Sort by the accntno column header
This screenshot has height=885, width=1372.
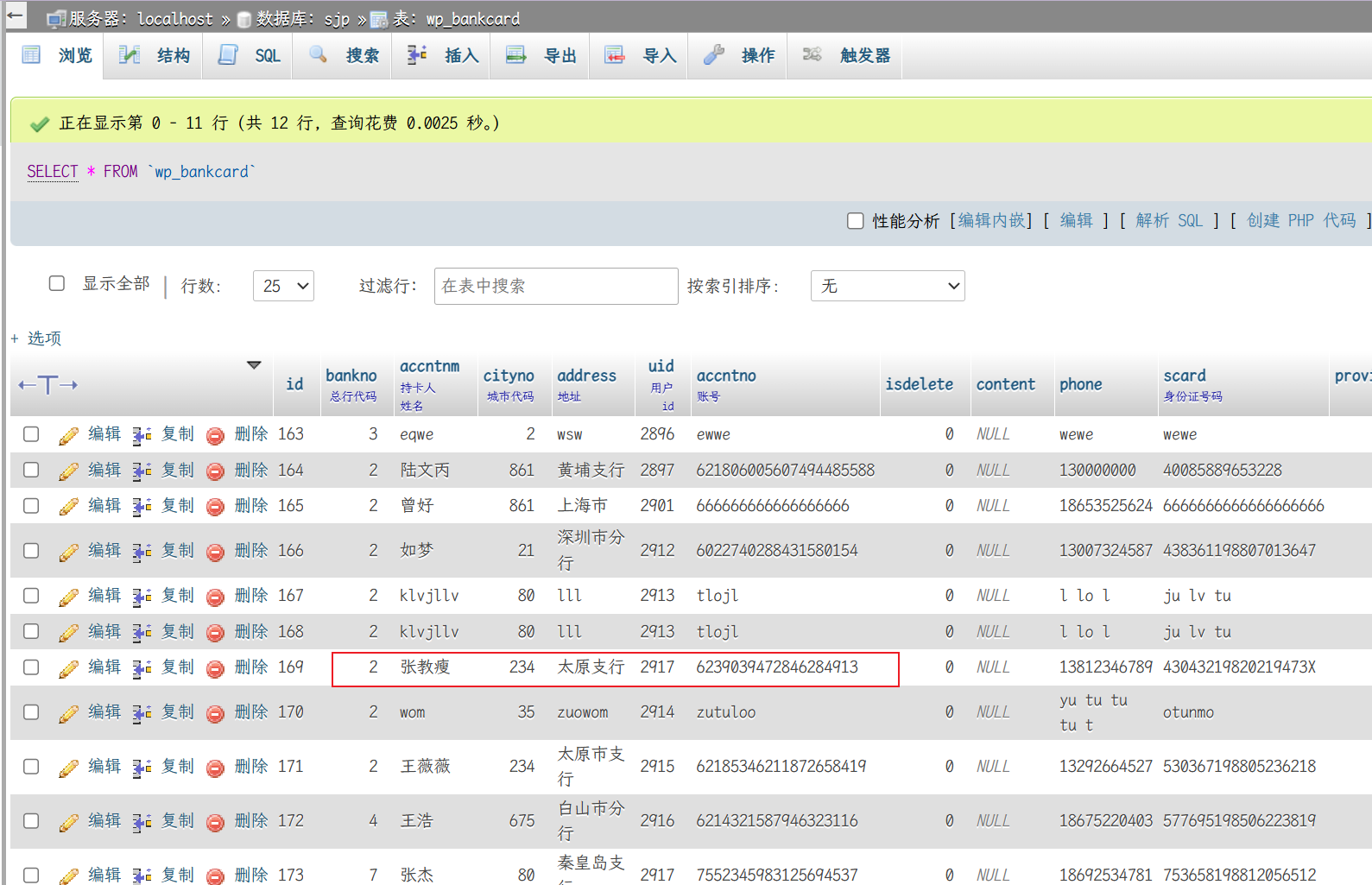coord(726,376)
